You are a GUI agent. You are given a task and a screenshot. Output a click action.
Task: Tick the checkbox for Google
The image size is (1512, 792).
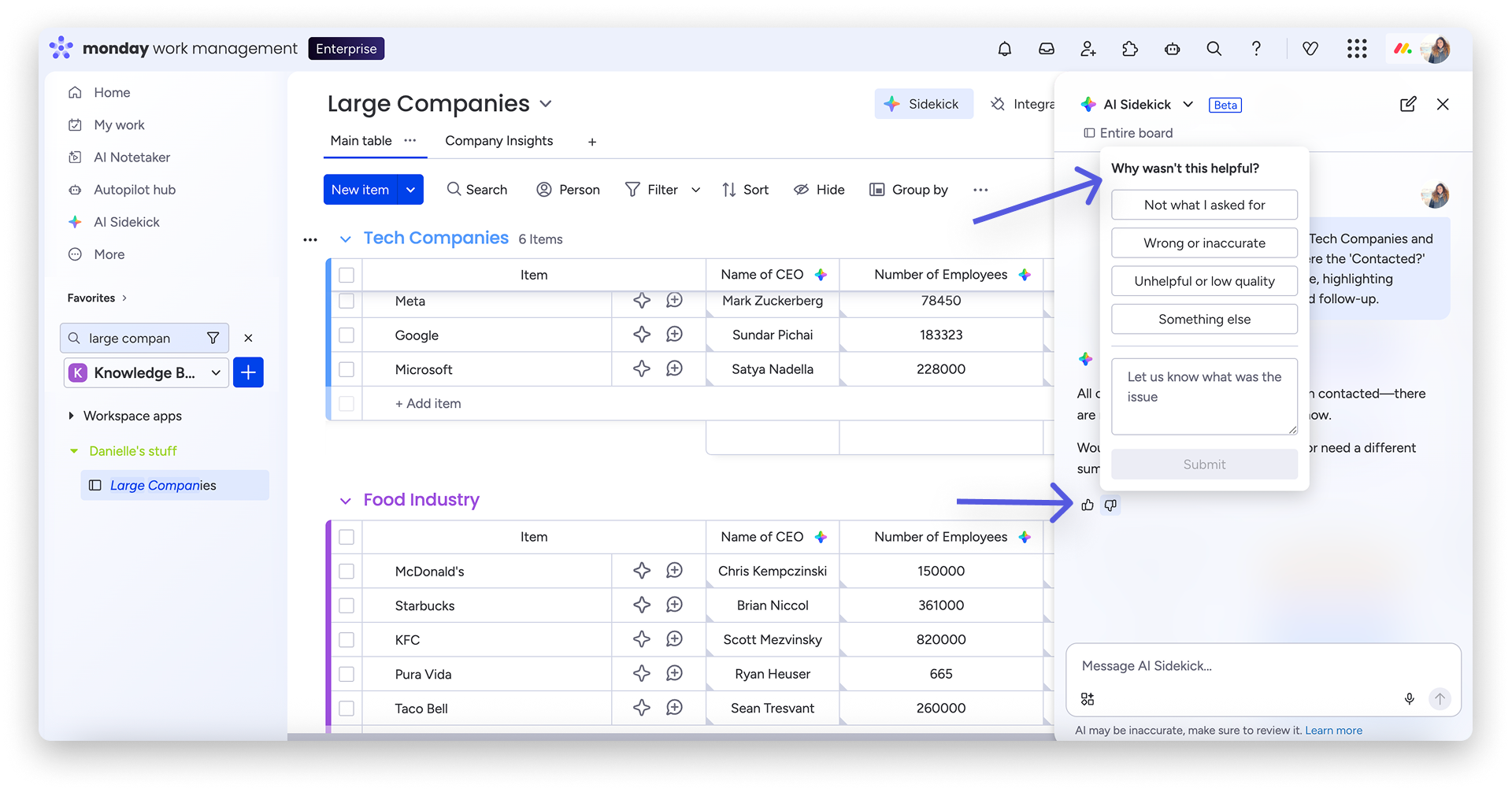coord(346,335)
